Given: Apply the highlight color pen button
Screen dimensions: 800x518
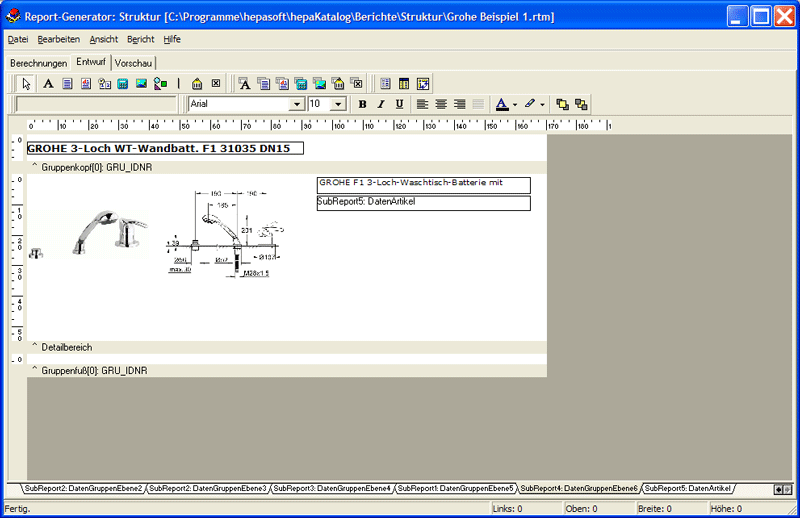Looking at the screenshot, I should click(530, 104).
